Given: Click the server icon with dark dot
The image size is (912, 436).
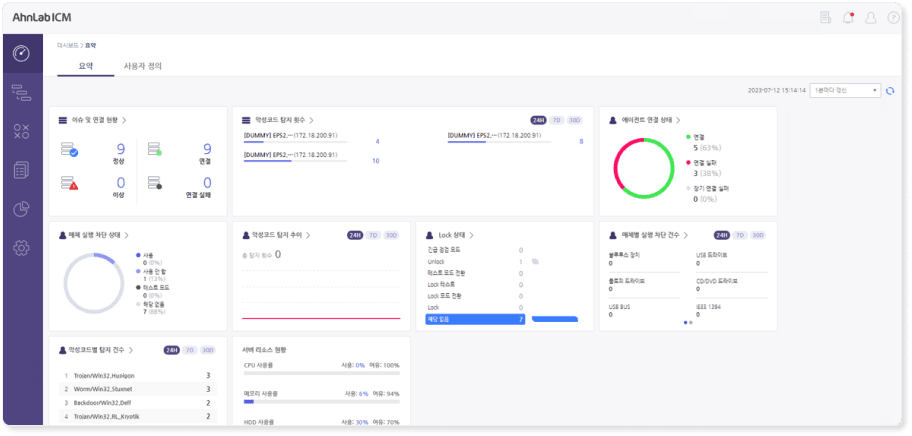Looking at the screenshot, I should click(155, 183).
